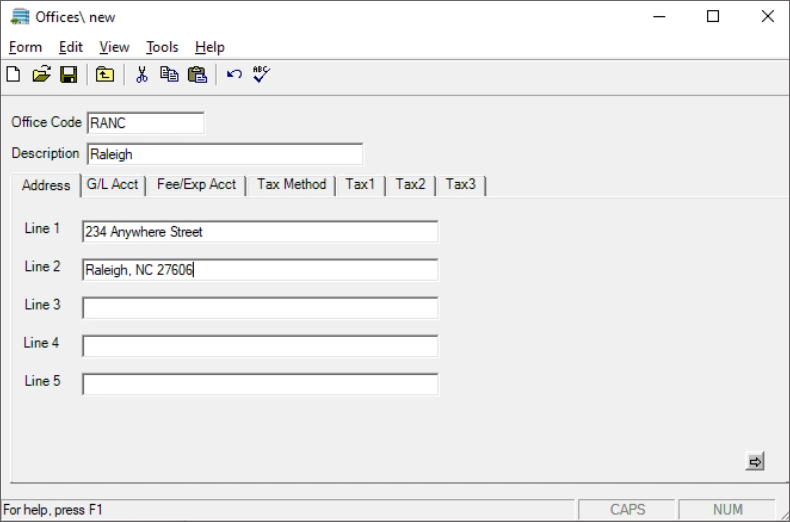Switch to the G/L Acct tab
Screen dimensions: 790x522
tap(112, 185)
